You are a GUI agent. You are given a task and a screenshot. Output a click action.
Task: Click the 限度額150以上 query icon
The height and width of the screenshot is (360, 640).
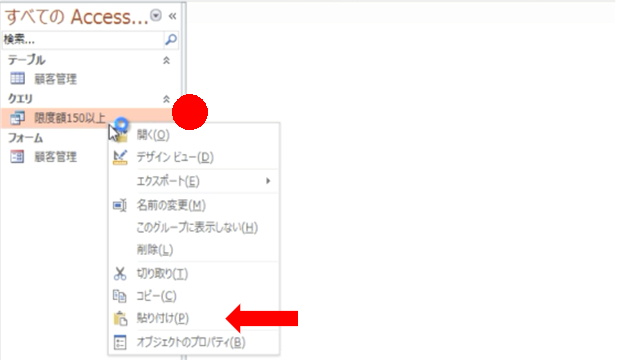(x=18, y=118)
